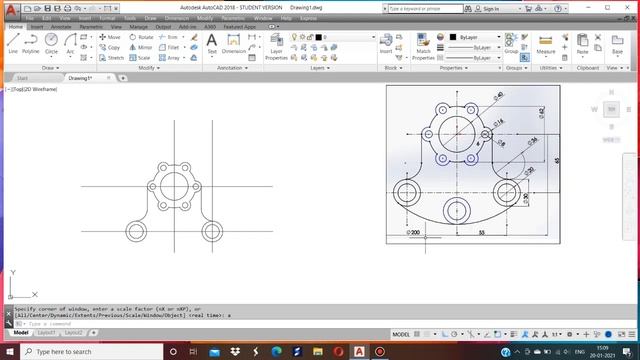Click the black layer color swatch
Screen dimensions: 640x360
coord(318,37)
